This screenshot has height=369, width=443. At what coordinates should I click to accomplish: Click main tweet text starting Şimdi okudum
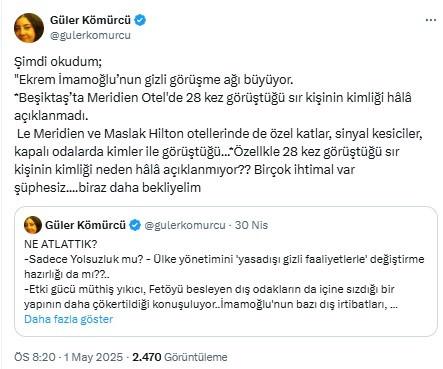pyautogui.click(x=58, y=61)
